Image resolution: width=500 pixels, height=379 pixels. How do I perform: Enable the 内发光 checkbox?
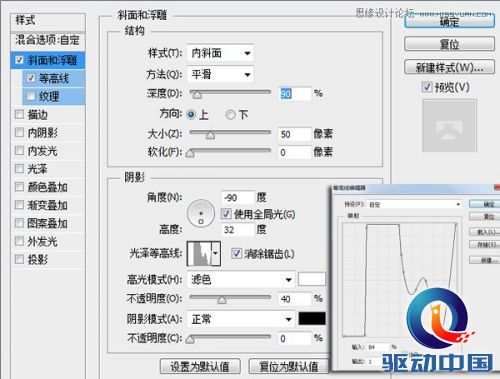click(x=19, y=151)
